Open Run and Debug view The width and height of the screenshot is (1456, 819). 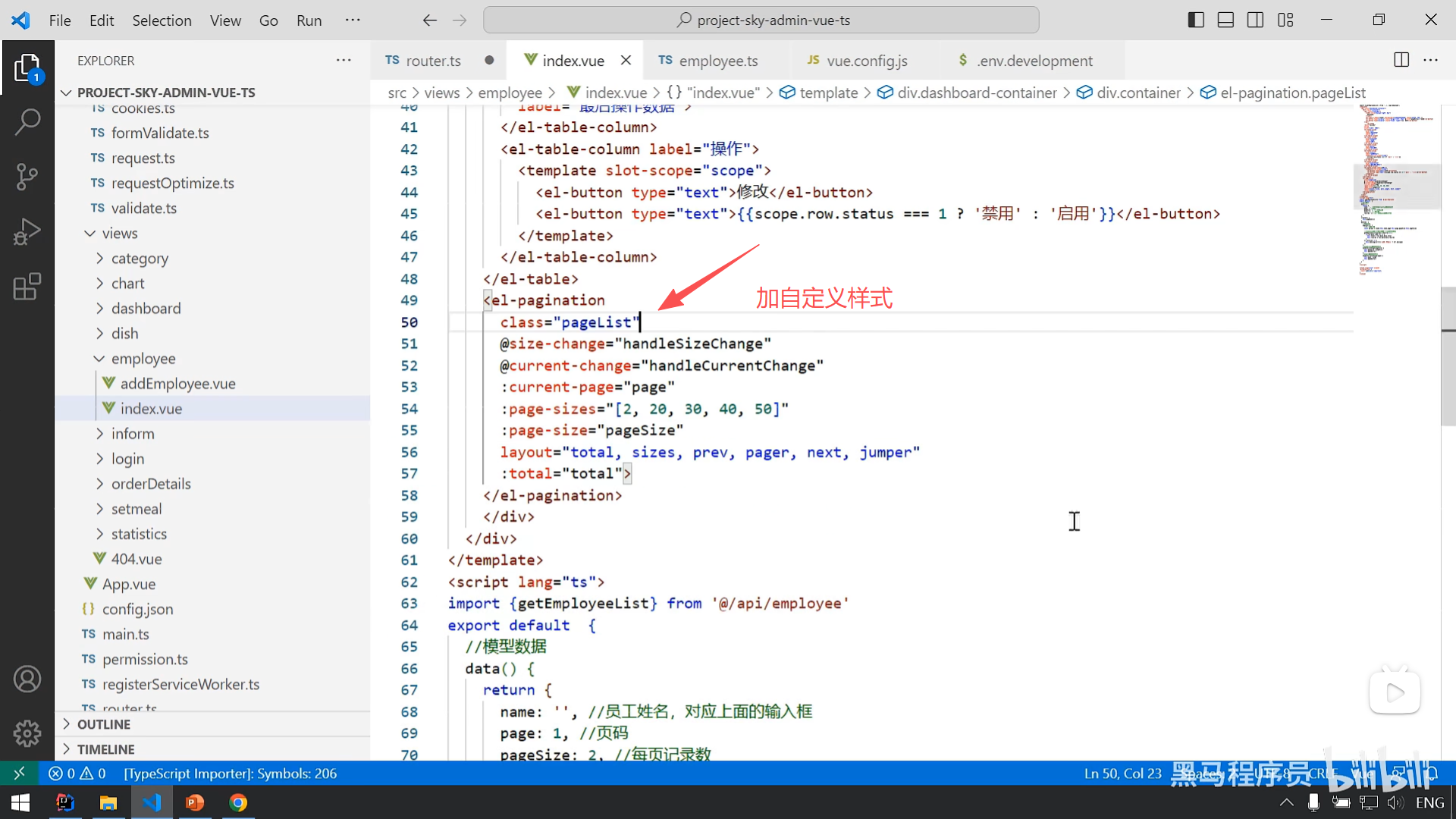27,232
